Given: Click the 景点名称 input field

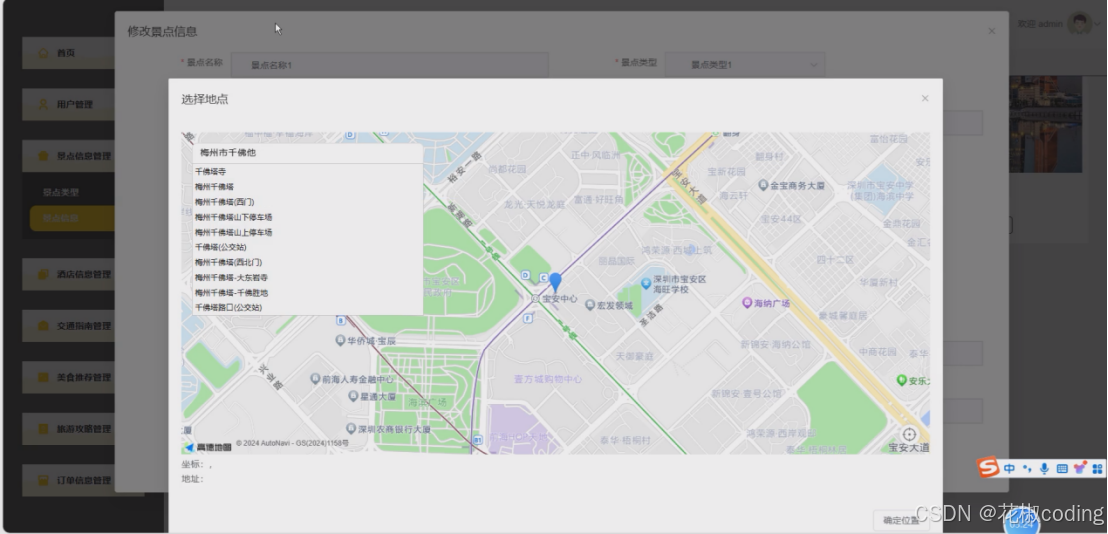Looking at the screenshot, I should pyautogui.click(x=390, y=65).
